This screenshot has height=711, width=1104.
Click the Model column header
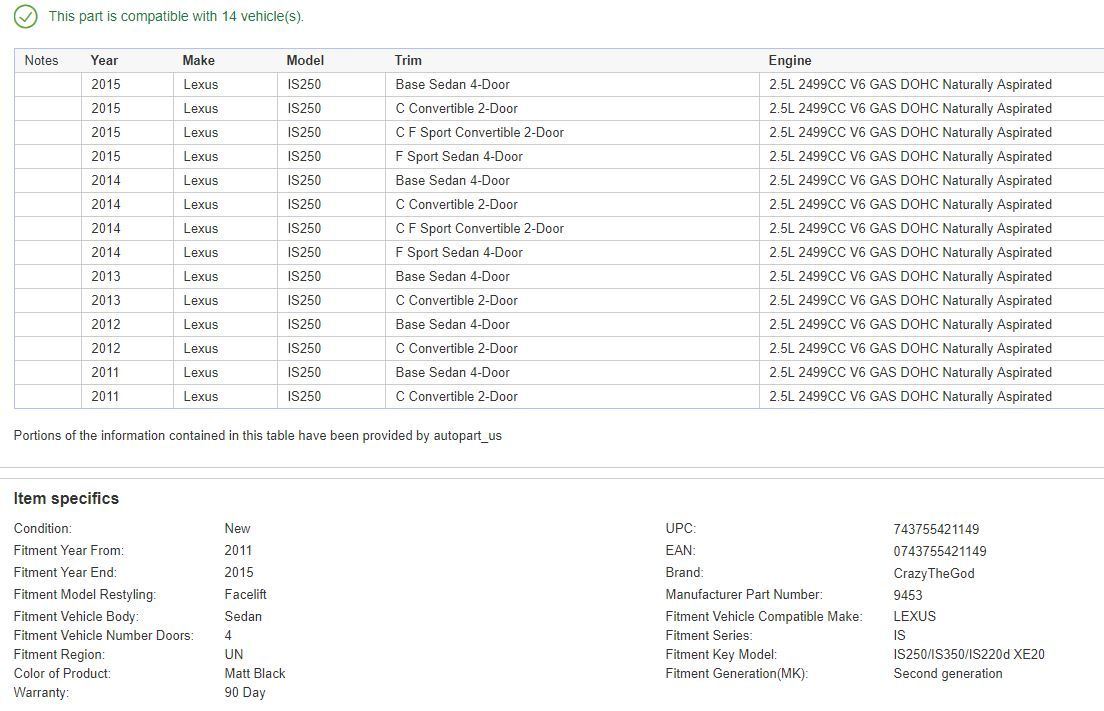coord(305,60)
